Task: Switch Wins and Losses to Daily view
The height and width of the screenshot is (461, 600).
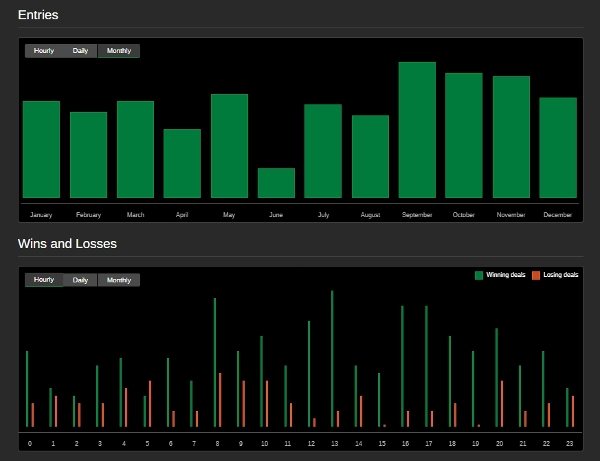Action: (80, 280)
